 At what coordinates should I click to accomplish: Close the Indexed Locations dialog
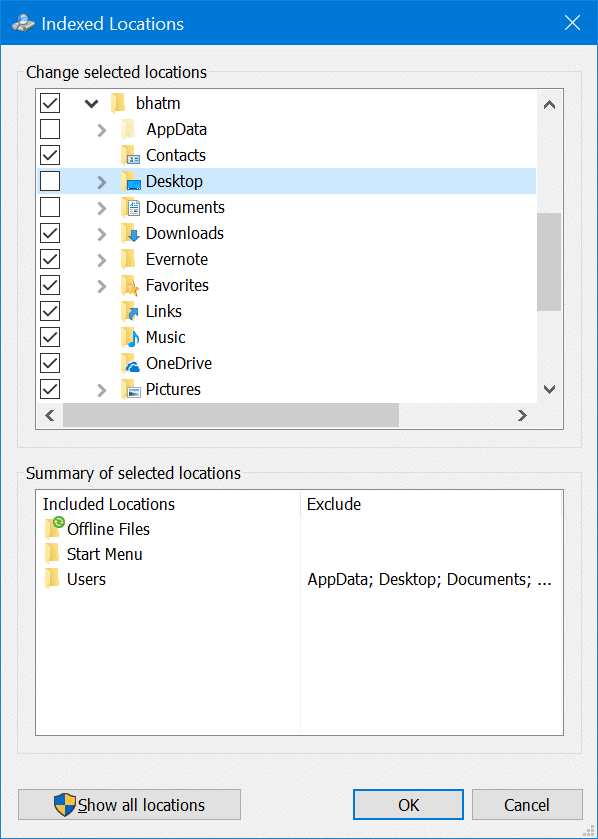tap(572, 22)
